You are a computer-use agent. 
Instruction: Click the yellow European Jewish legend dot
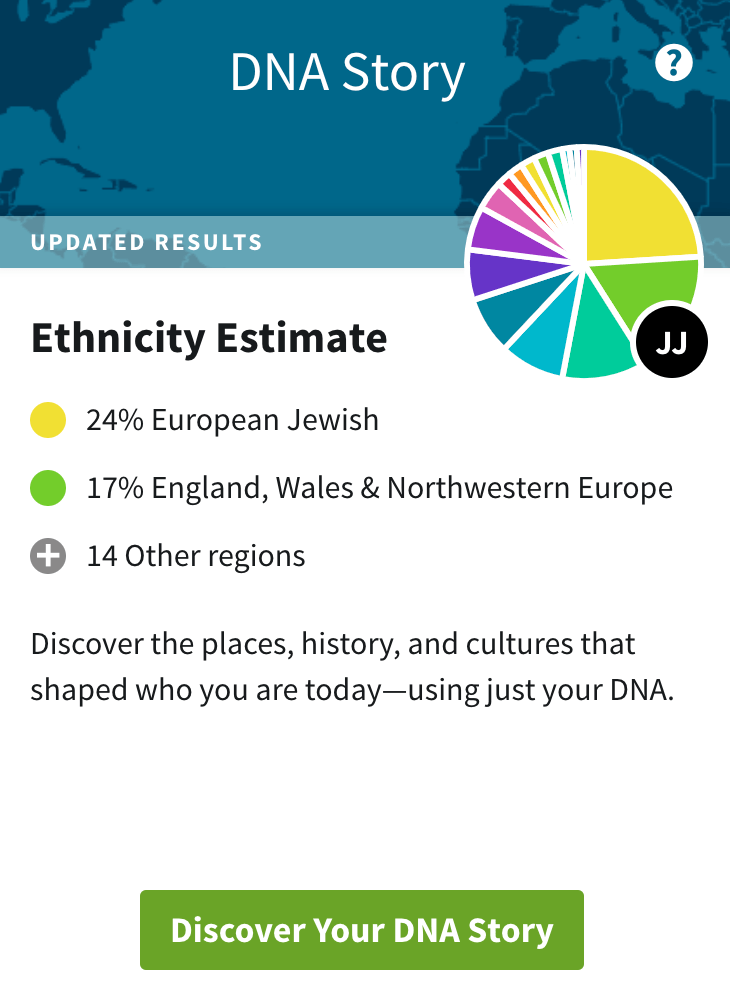tap(48, 420)
